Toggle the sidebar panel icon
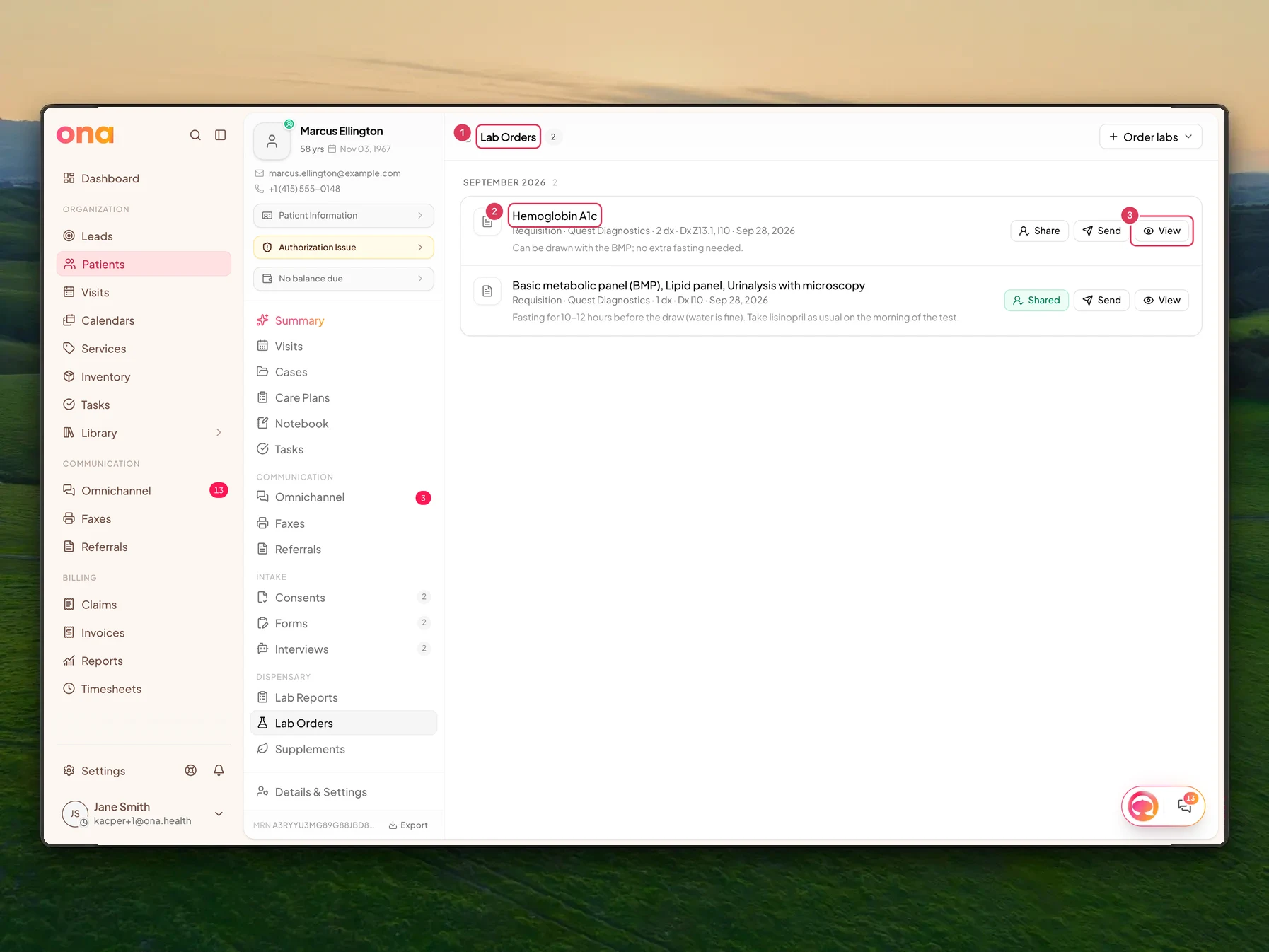1269x952 pixels. (221, 135)
